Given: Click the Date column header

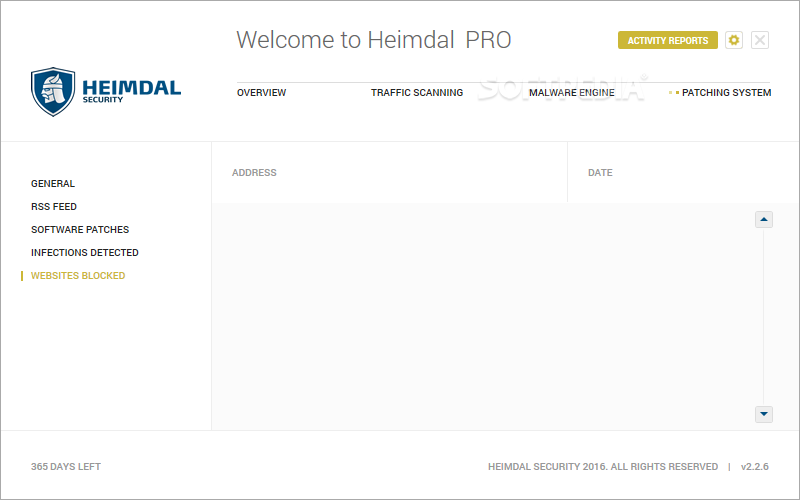Looking at the screenshot, I should (600, 172).
